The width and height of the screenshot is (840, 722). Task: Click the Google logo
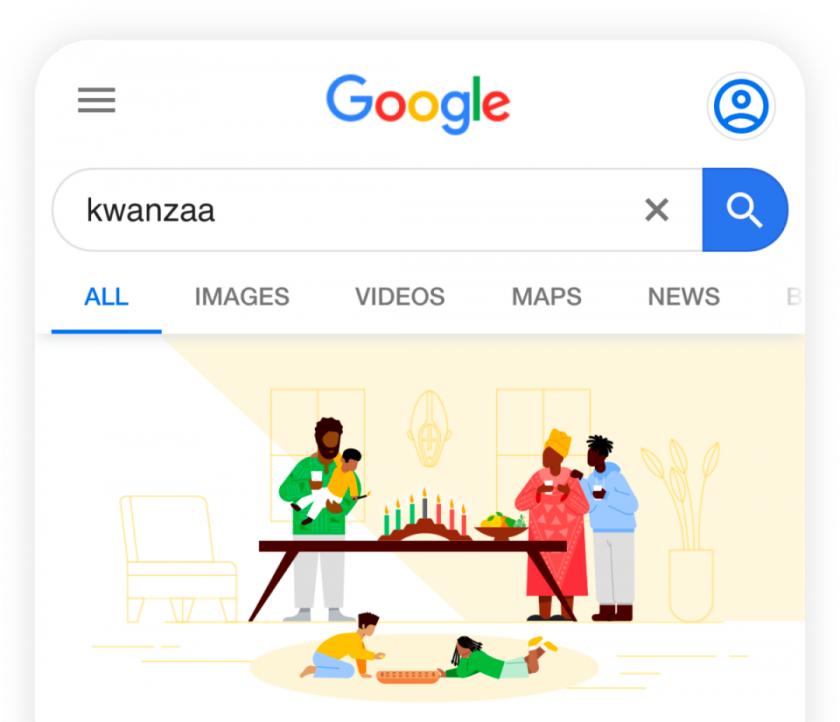click(x=418, y=104)
